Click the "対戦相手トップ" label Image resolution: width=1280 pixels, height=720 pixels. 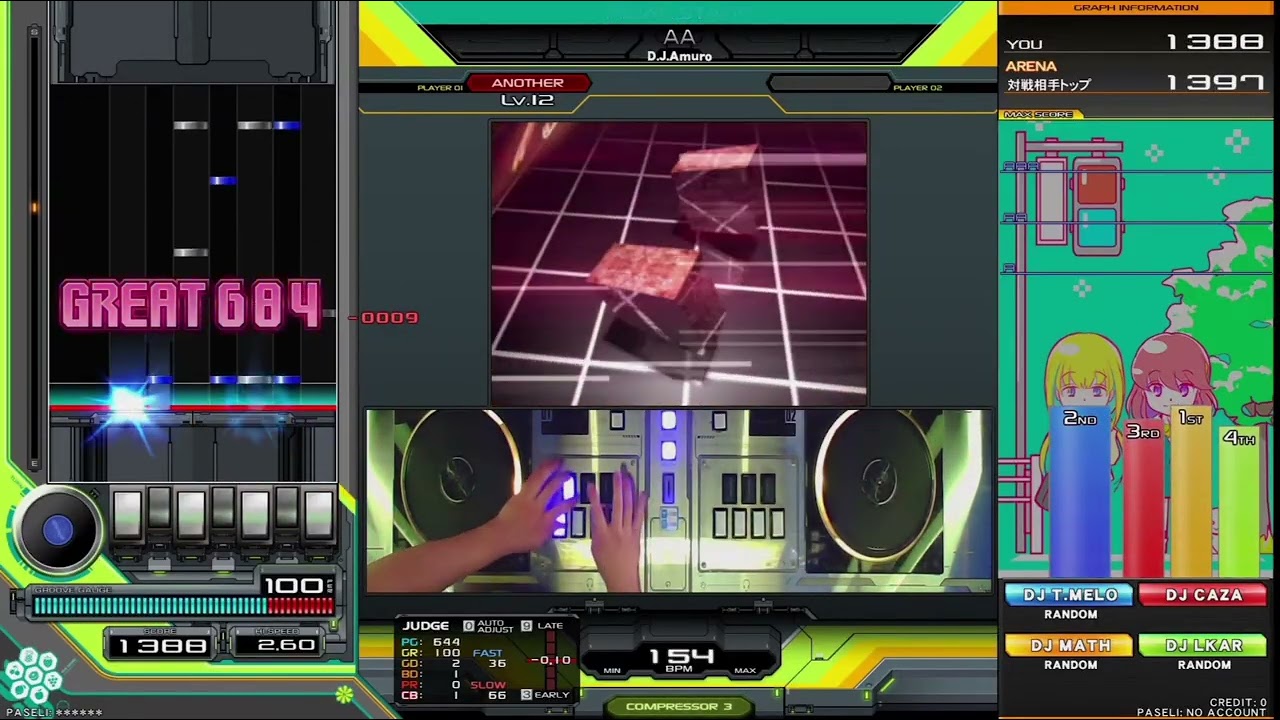pos(1048,85)
